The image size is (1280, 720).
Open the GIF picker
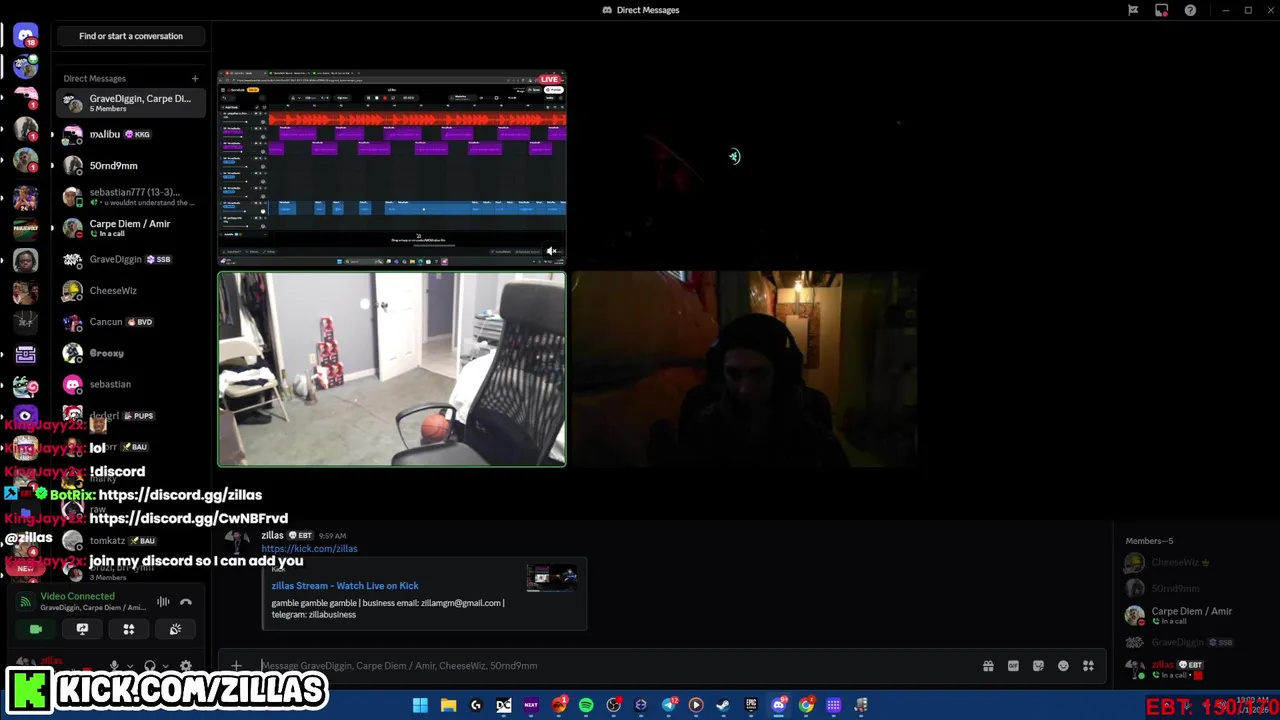pos(1013,666)
